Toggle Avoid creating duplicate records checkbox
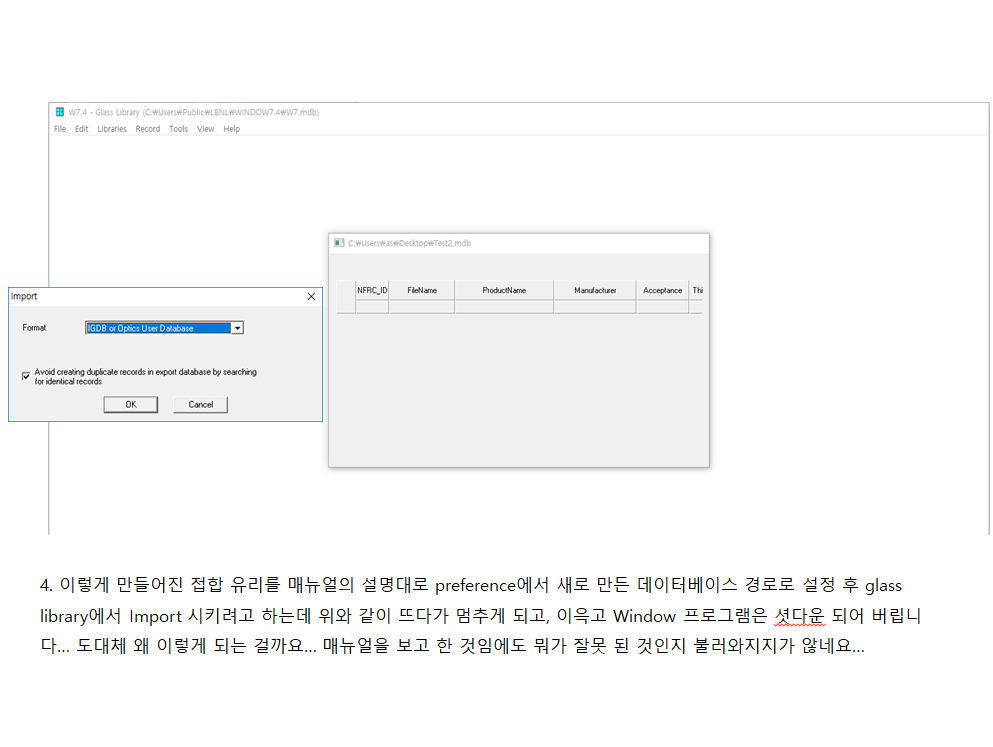This screenshot has height=747, width=993. tap(26, 376)
